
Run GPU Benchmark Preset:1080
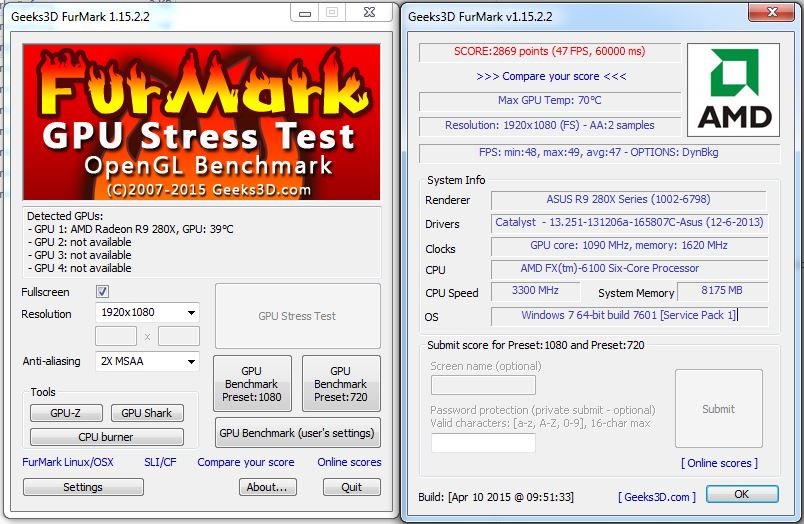pos(252,384)
